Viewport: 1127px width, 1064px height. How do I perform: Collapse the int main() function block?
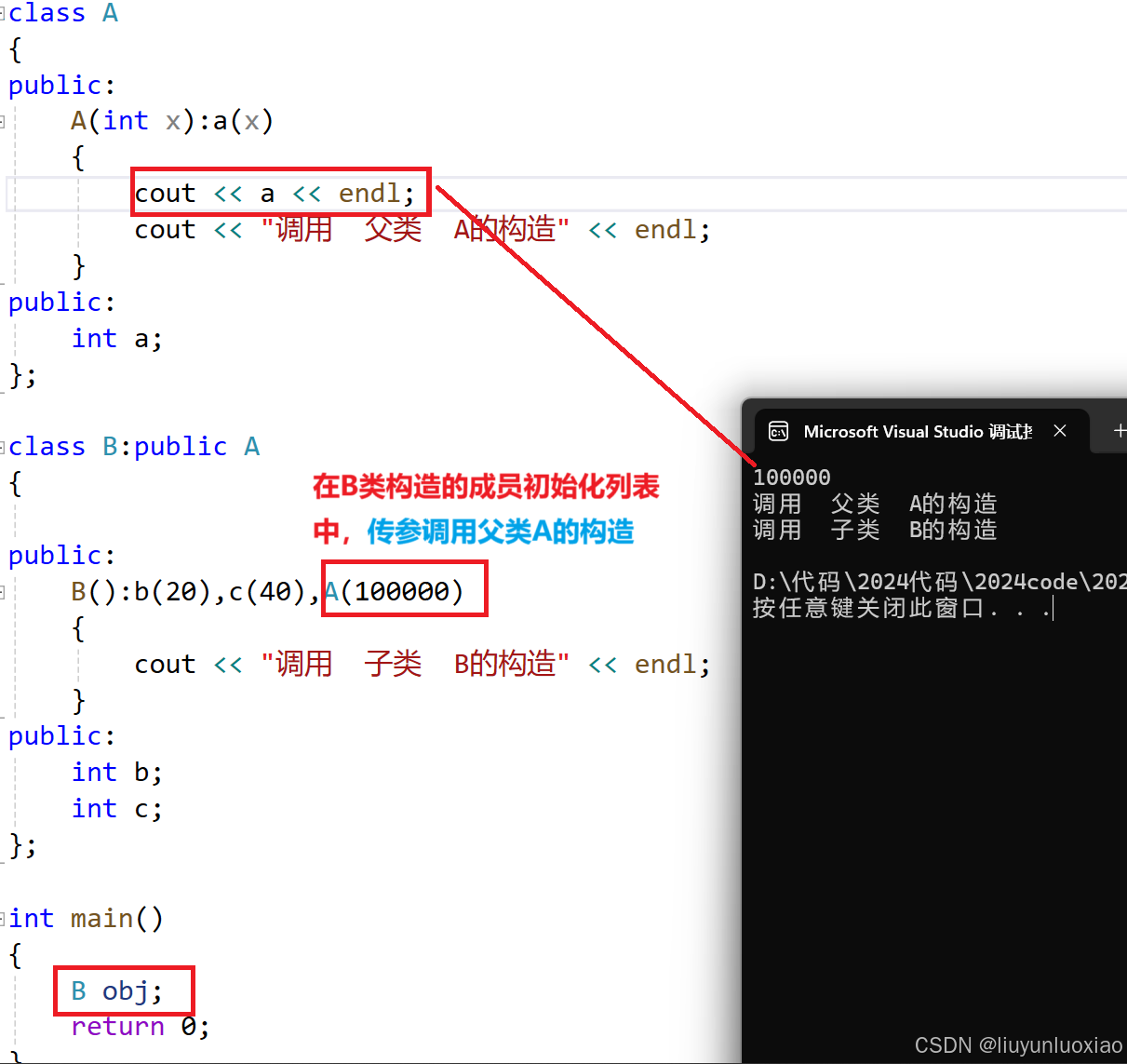(4, 919)
